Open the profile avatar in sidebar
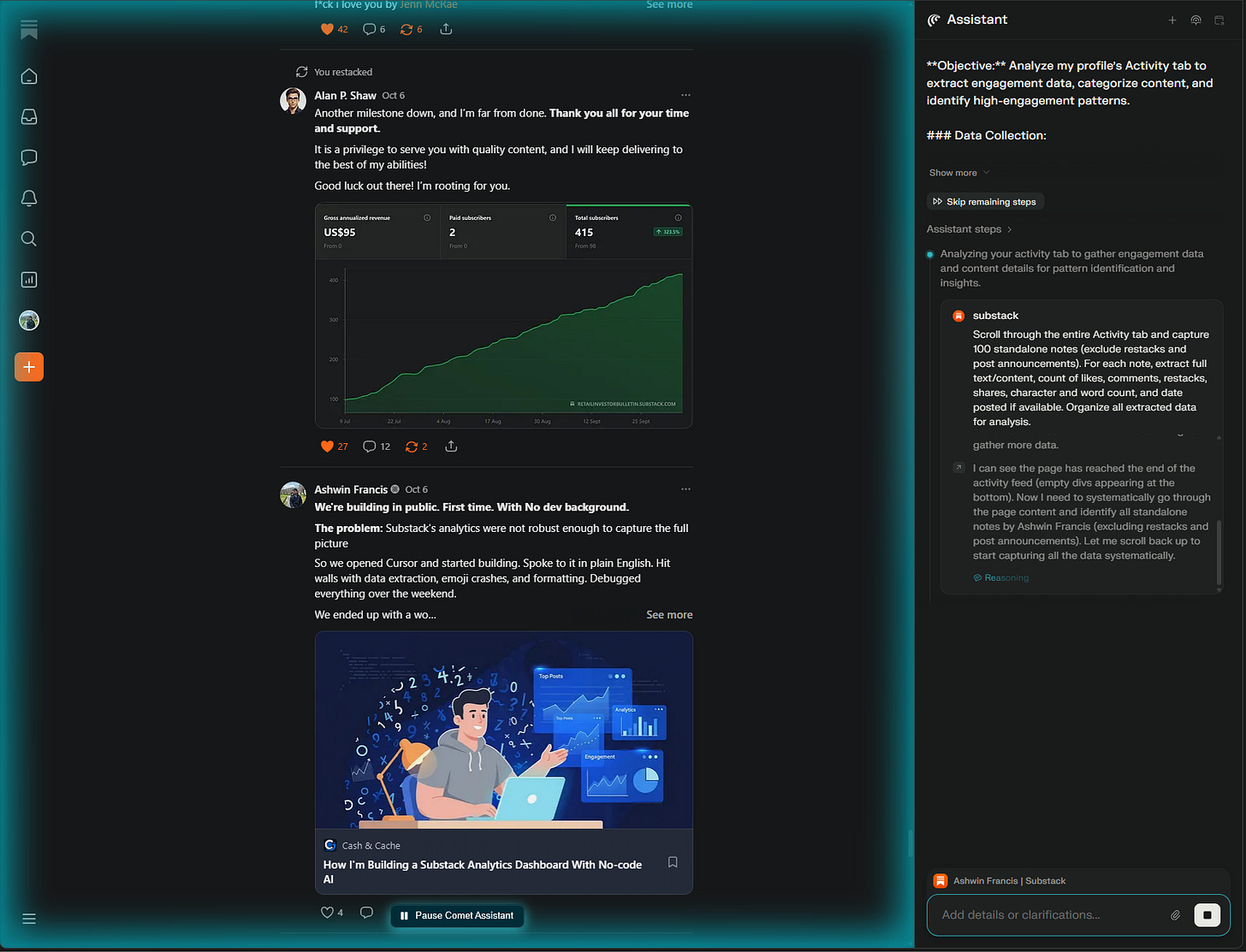The width and height of the screenshot is (1246, 952). point(29,321)
